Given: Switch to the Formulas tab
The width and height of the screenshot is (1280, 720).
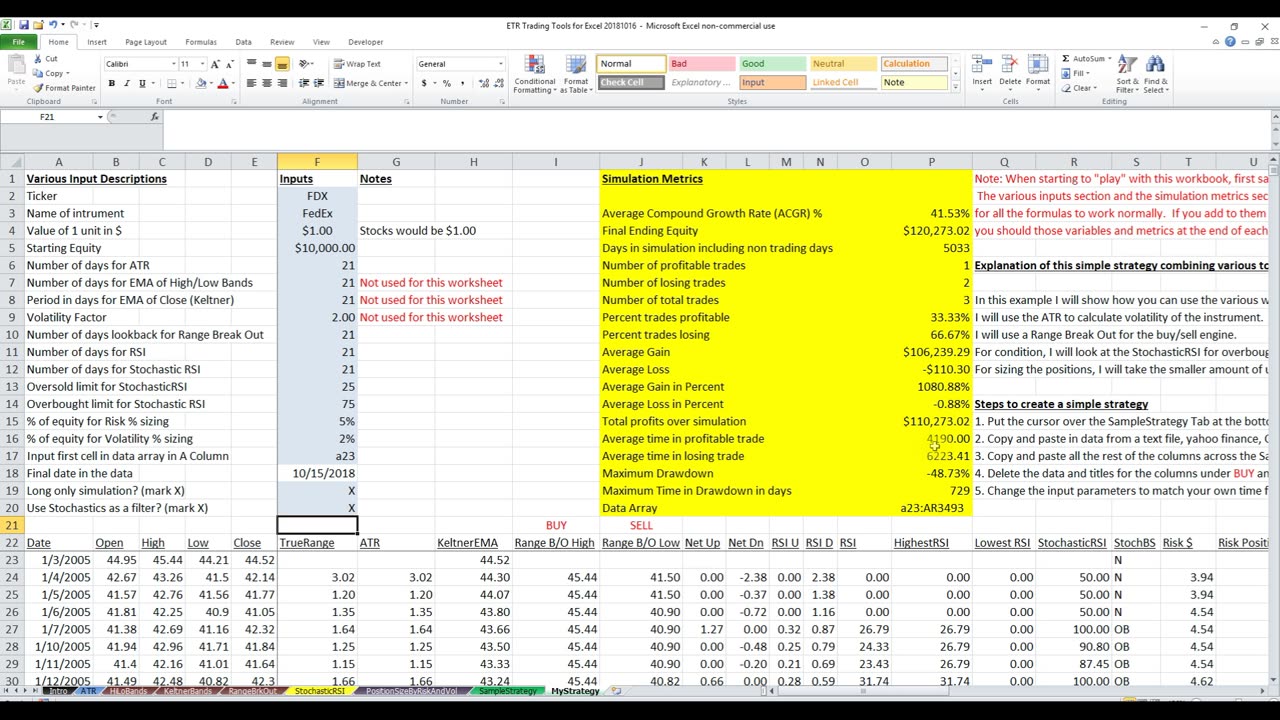Looking at the screenshot, I should coord(201,42).
